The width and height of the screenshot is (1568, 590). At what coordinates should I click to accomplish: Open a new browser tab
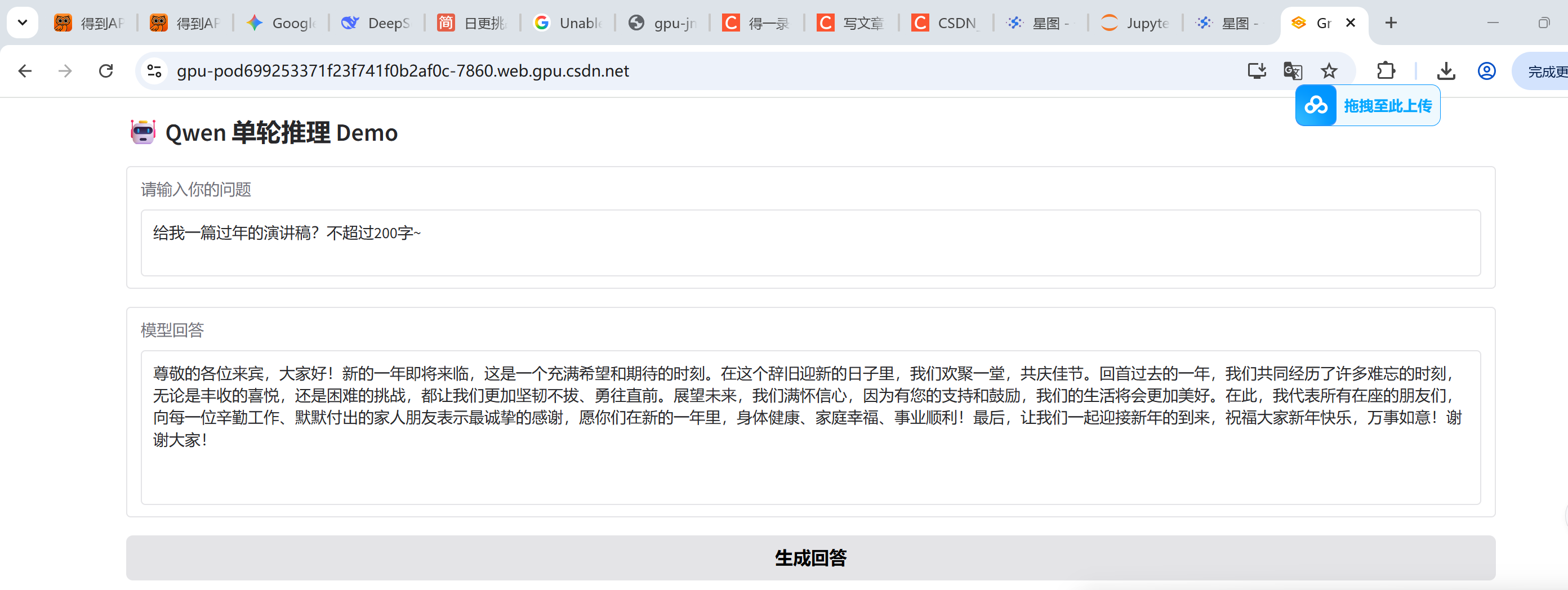point(1391,23)
